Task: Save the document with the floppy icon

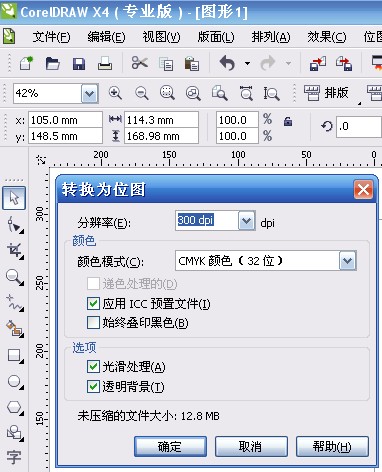Action: coord(79,63)
